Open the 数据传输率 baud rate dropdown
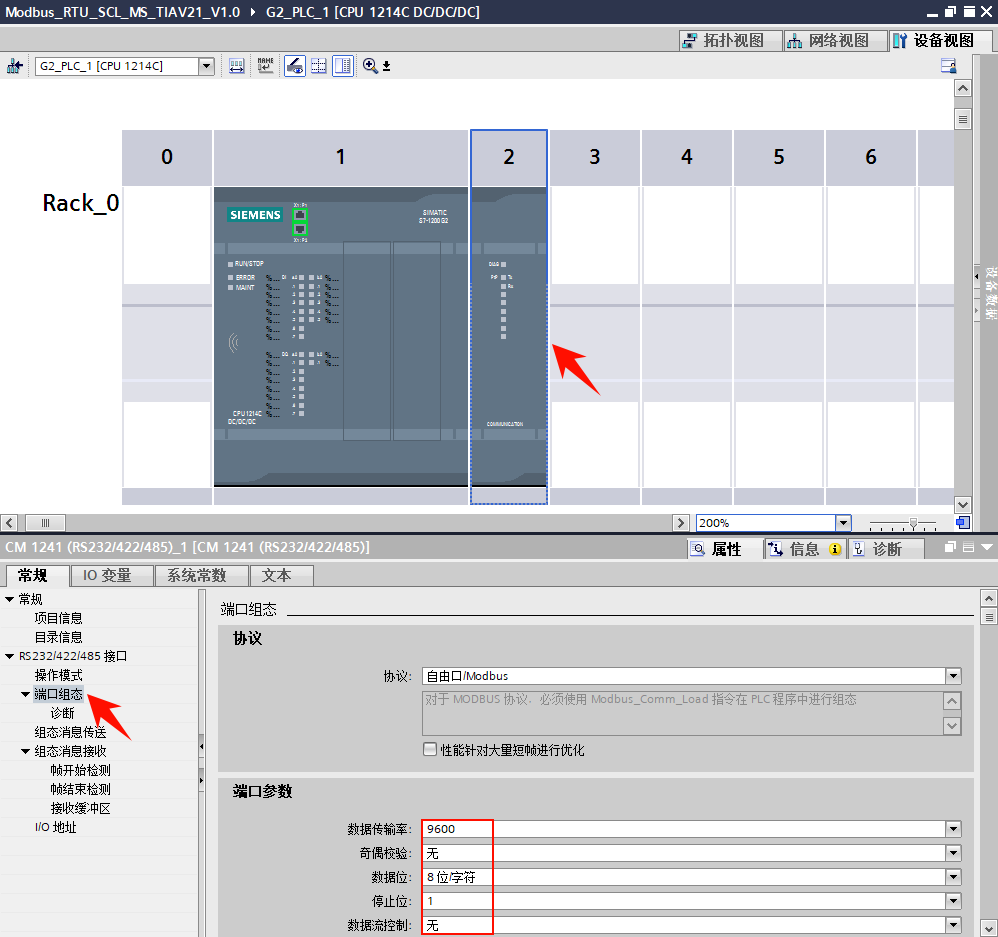998x937 pixels. (953, 829)
